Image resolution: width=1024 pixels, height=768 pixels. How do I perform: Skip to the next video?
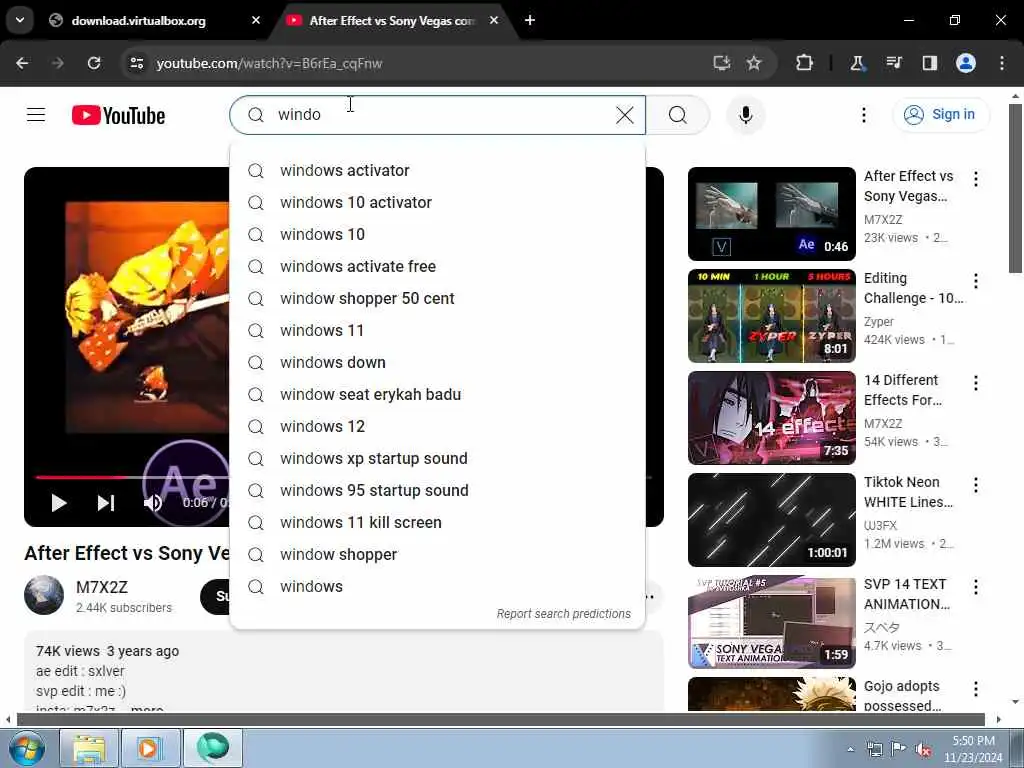pos(106,503)
